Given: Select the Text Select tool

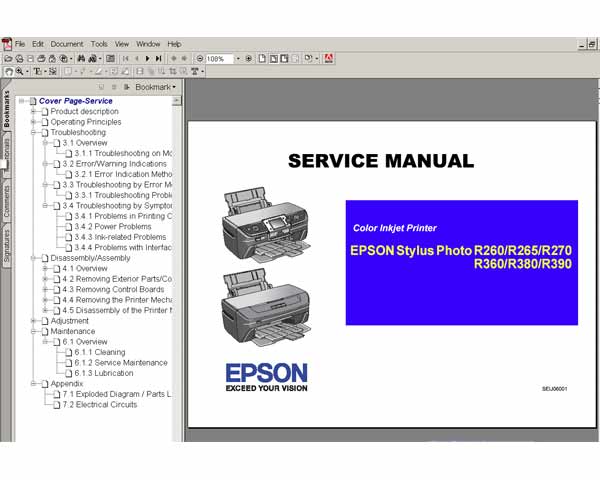Looking at the screenshot, I should click(x=38, y=71).
